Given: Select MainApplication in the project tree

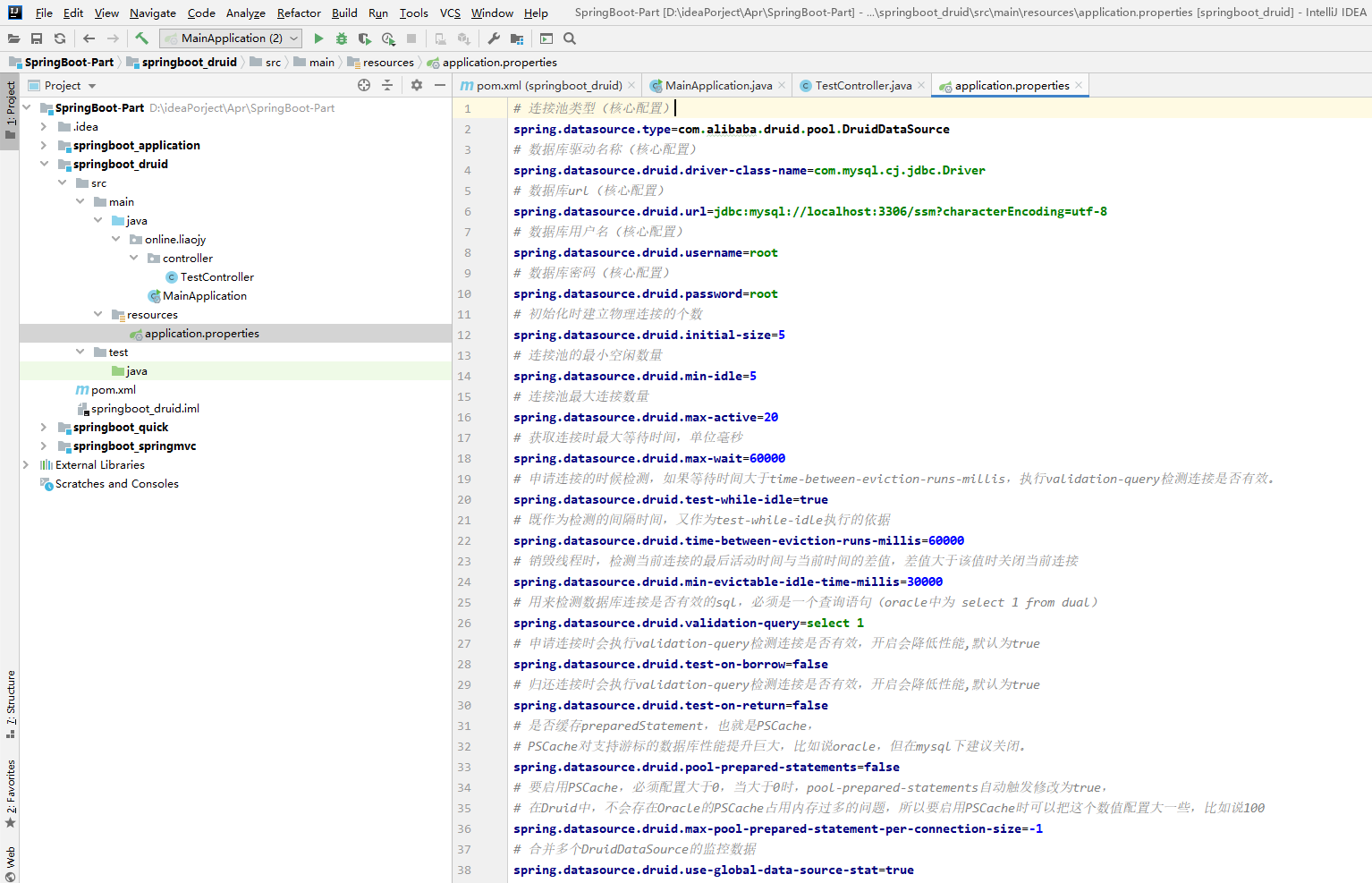Looking at the screenshot, I should pyautogui.click(x=205, y=296).
